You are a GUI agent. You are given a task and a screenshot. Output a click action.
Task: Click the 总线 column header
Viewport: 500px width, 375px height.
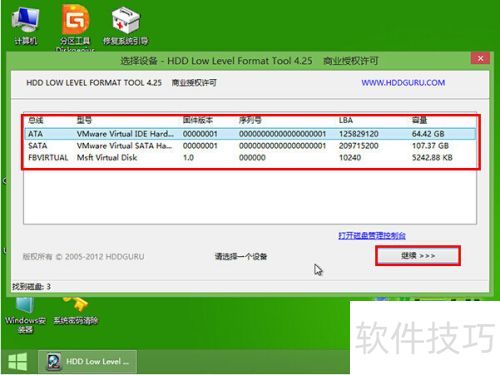point(36,120)
